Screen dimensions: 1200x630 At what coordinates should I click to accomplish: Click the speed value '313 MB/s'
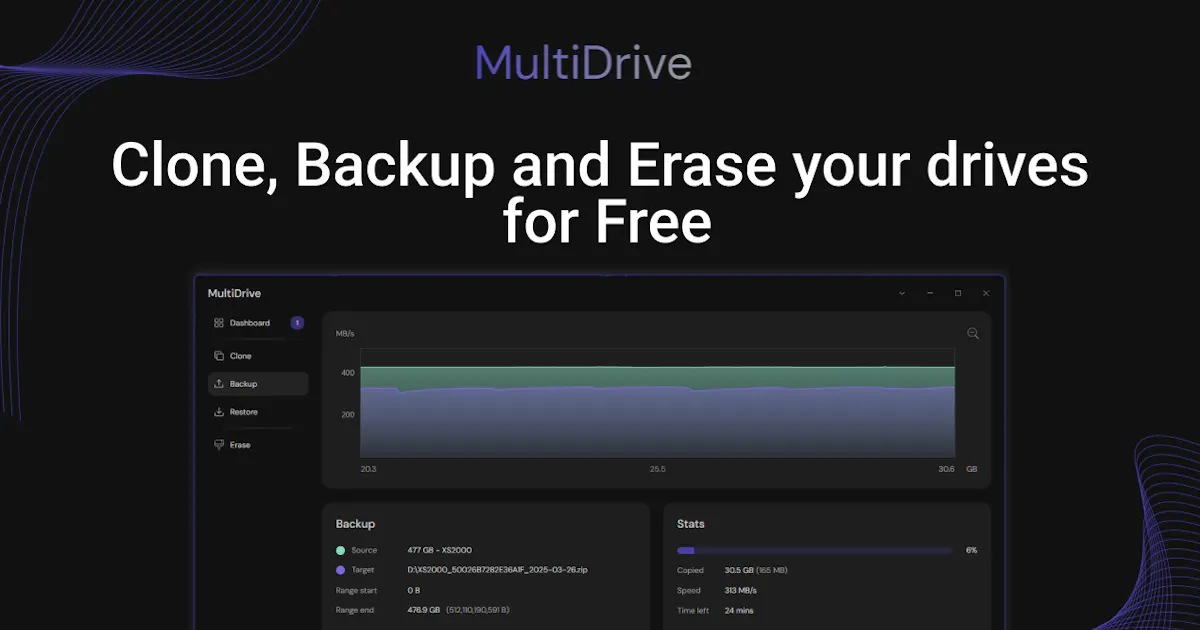(741, 590)
